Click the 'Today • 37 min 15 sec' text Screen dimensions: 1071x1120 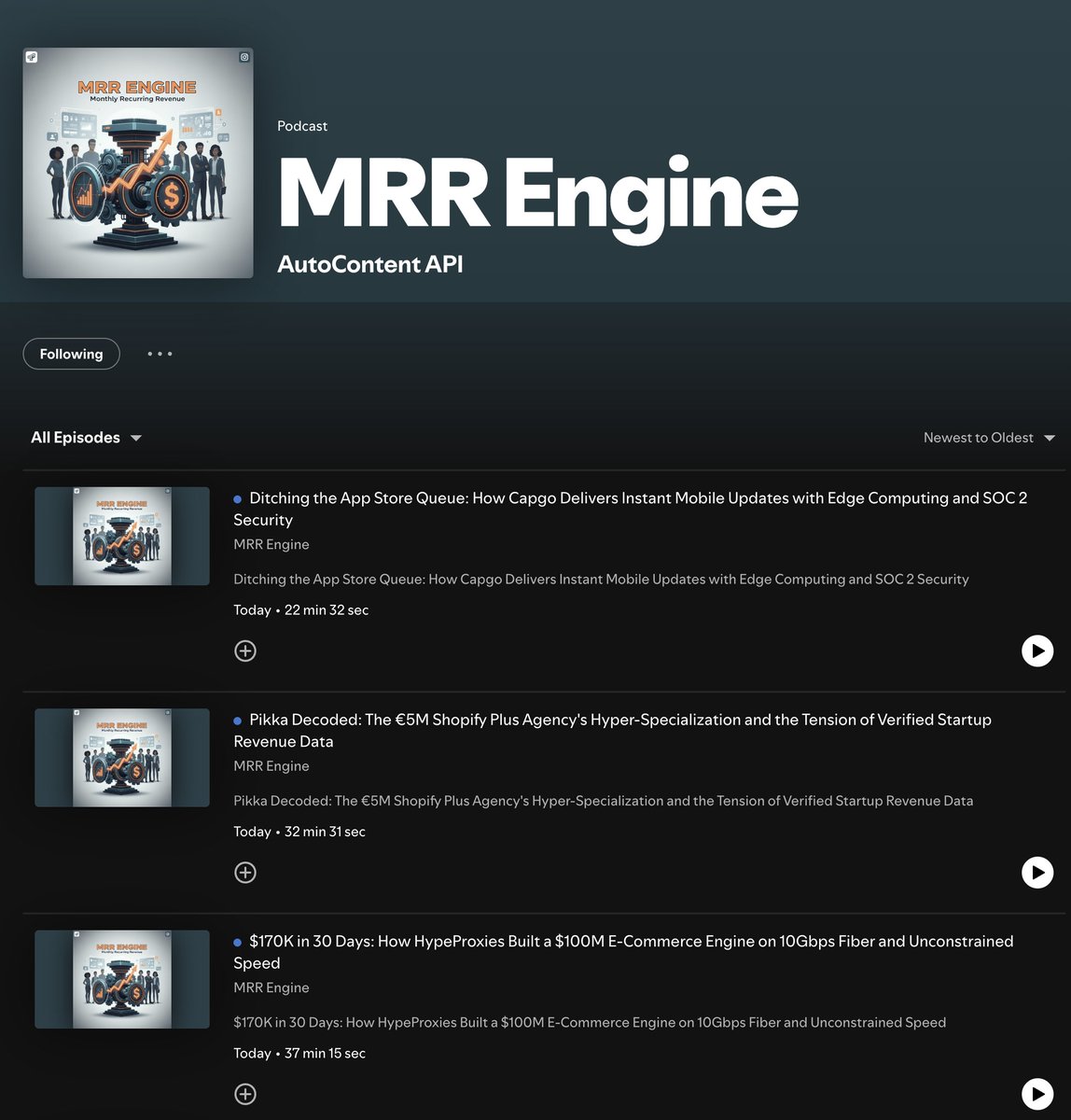tap(299, 1053)
